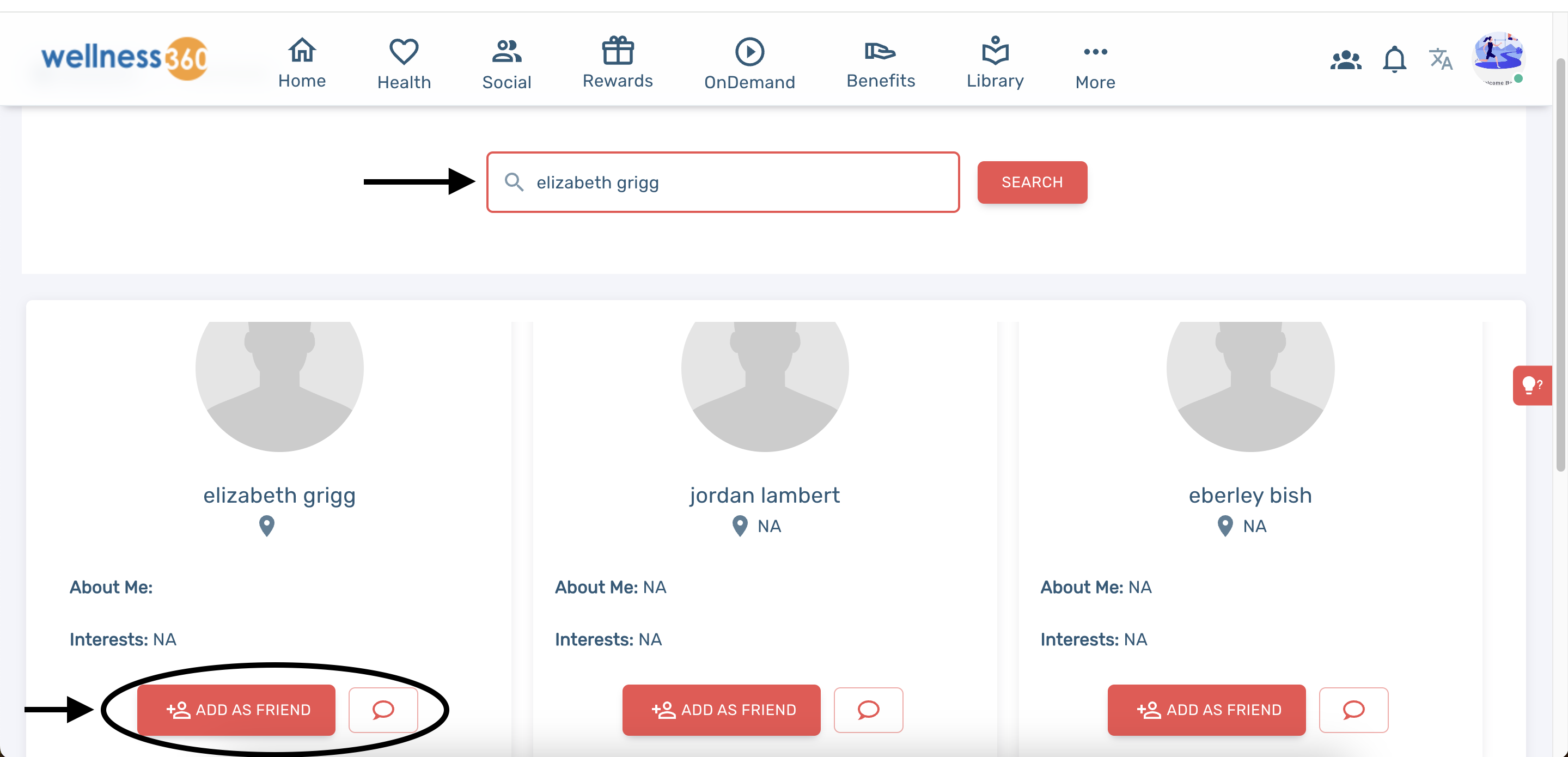This screenshot has height=757, width=1568.
Task: Open chat with jordan lambert
Action: click(868, 710)
